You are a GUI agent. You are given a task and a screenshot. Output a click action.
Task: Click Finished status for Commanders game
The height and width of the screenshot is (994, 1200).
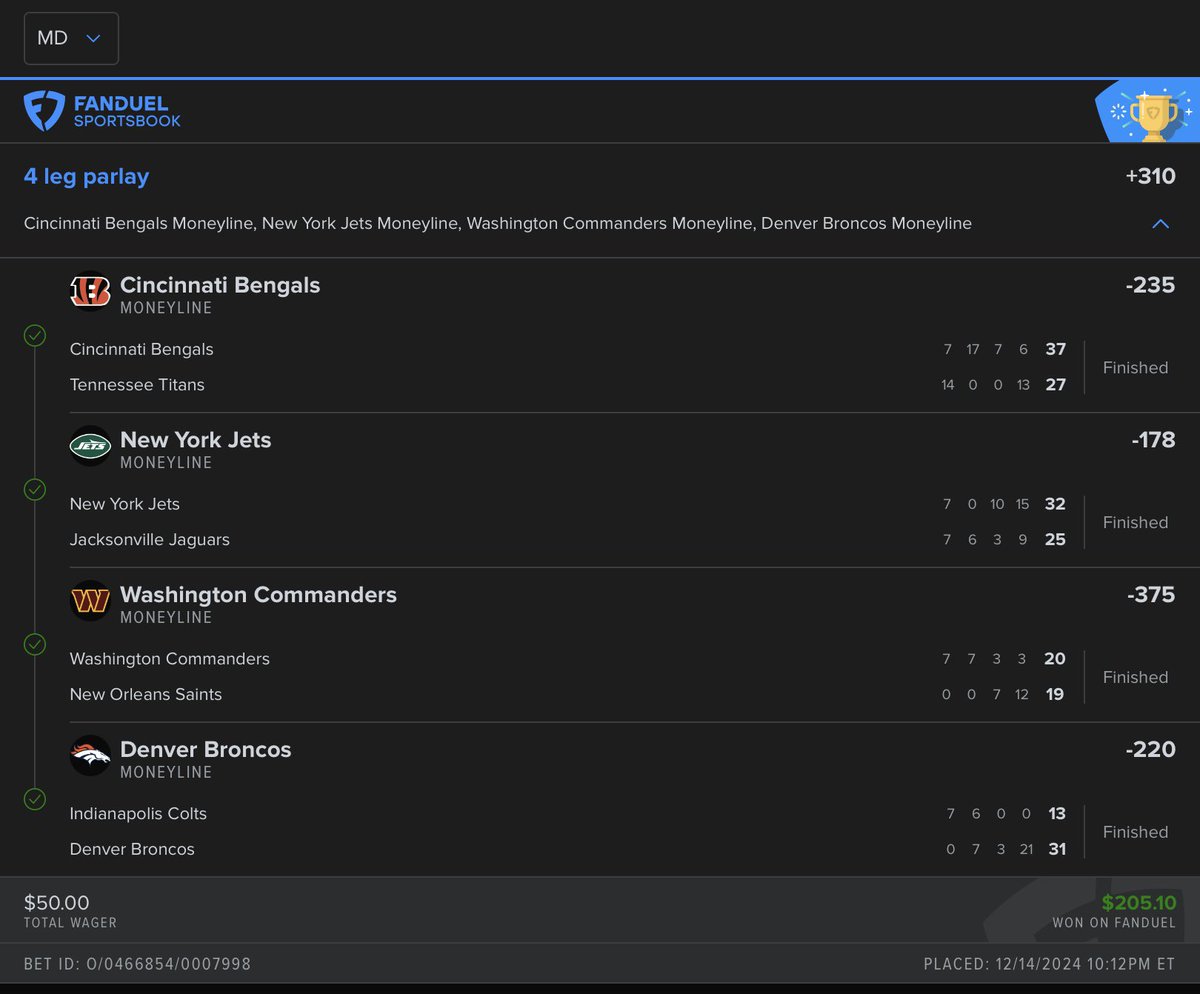[1135, 677]
